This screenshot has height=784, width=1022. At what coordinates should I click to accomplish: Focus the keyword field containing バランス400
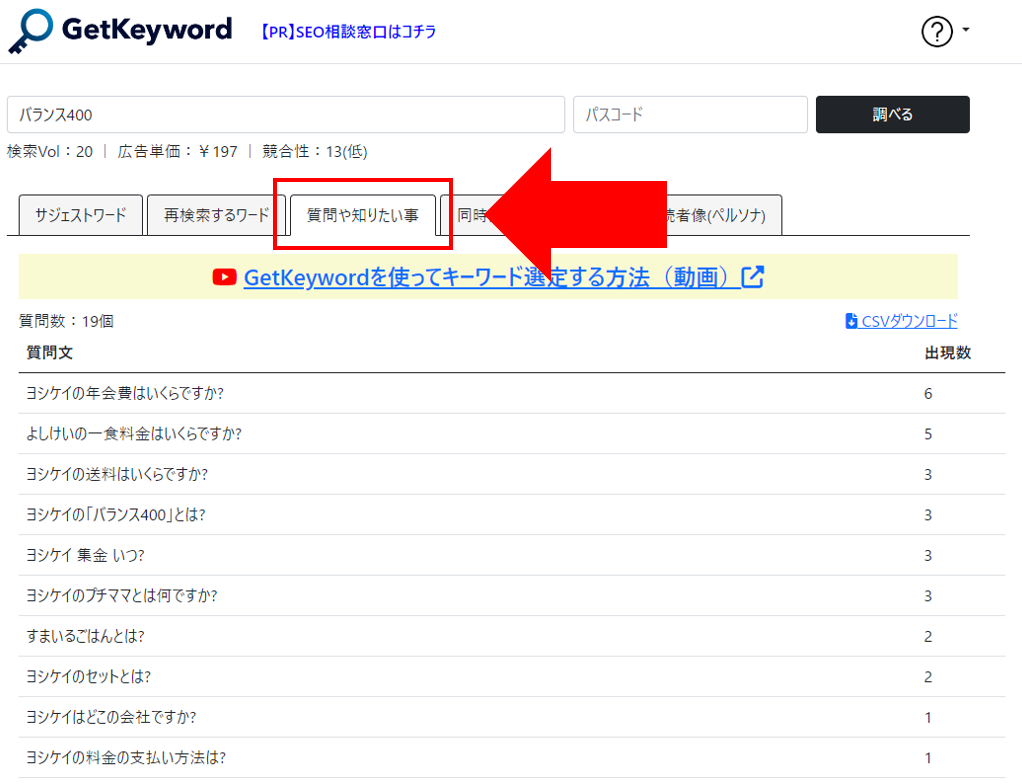[285, 115]
